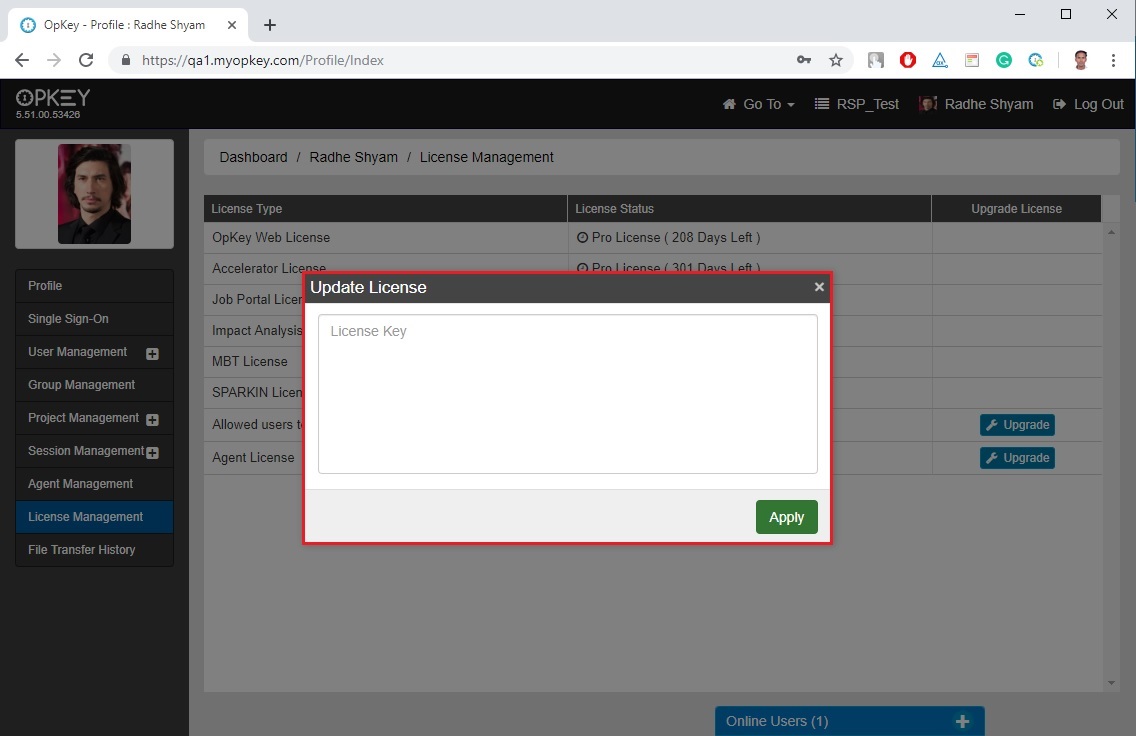This screenshot has width=1136, height=736.
Task: Focus the License Key text area
Action: (x=568, y=394)
